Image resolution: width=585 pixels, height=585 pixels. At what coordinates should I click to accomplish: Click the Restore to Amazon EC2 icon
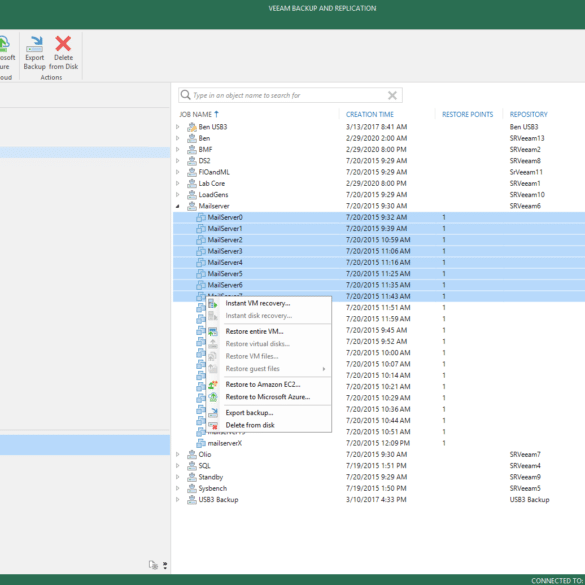tap(213, 385)
